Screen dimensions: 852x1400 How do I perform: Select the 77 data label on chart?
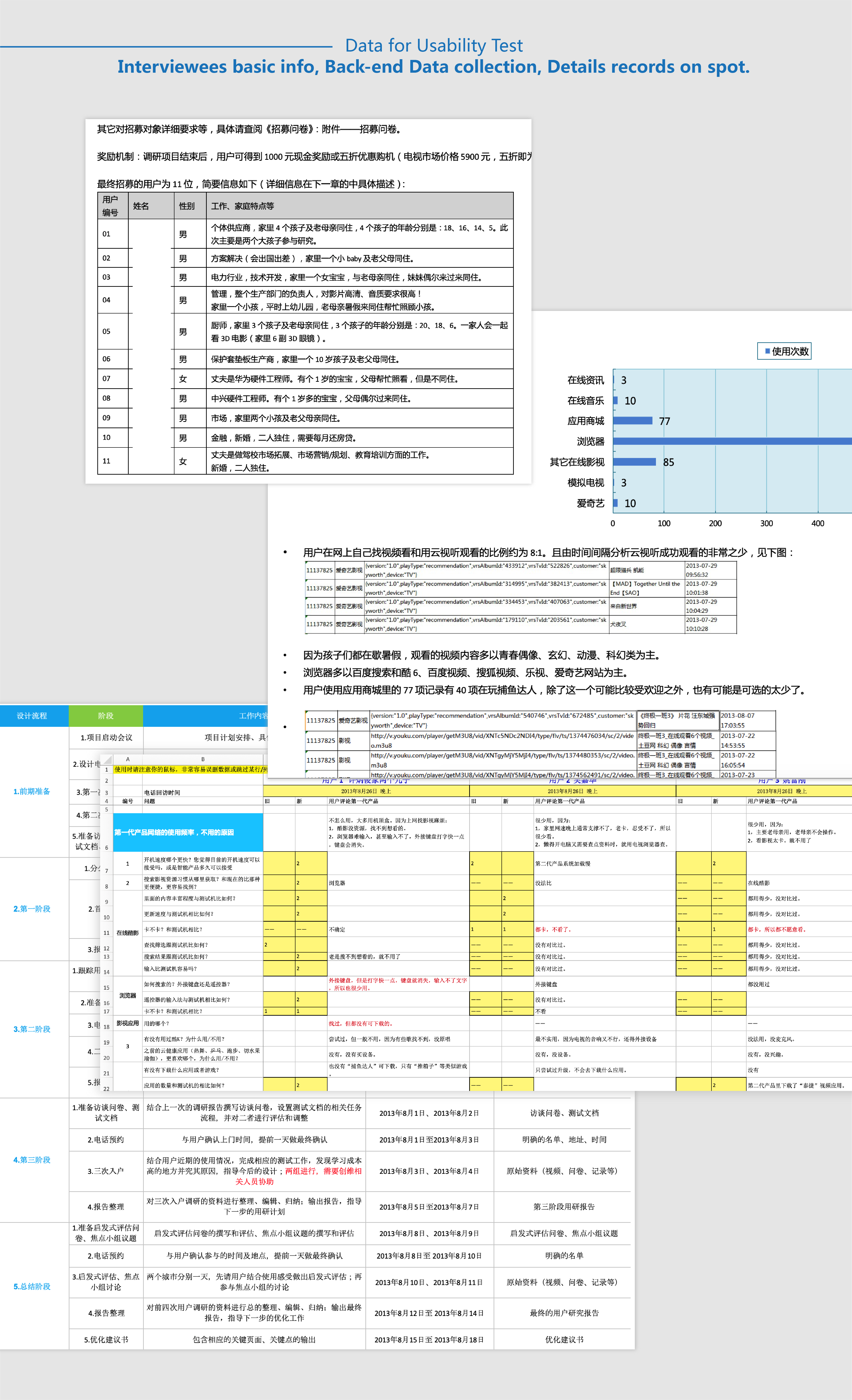[665, 421]
